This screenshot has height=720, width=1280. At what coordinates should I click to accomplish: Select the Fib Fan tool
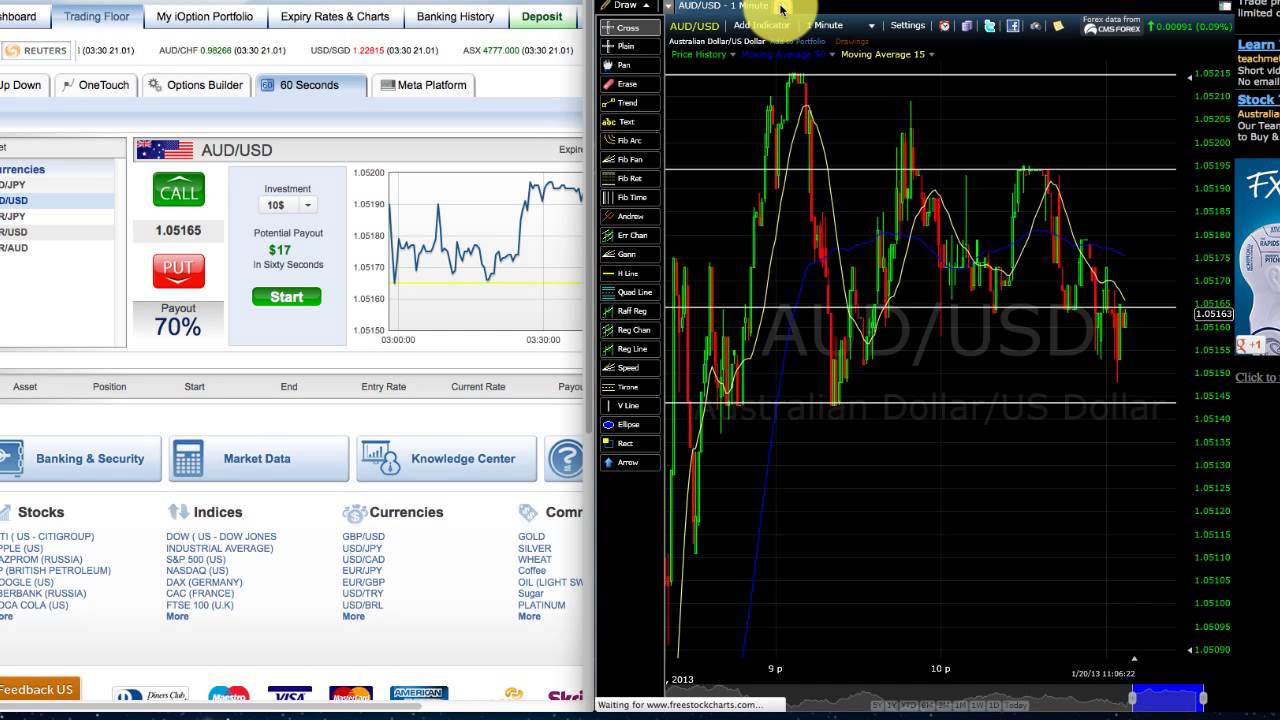(x=629, y=160)
